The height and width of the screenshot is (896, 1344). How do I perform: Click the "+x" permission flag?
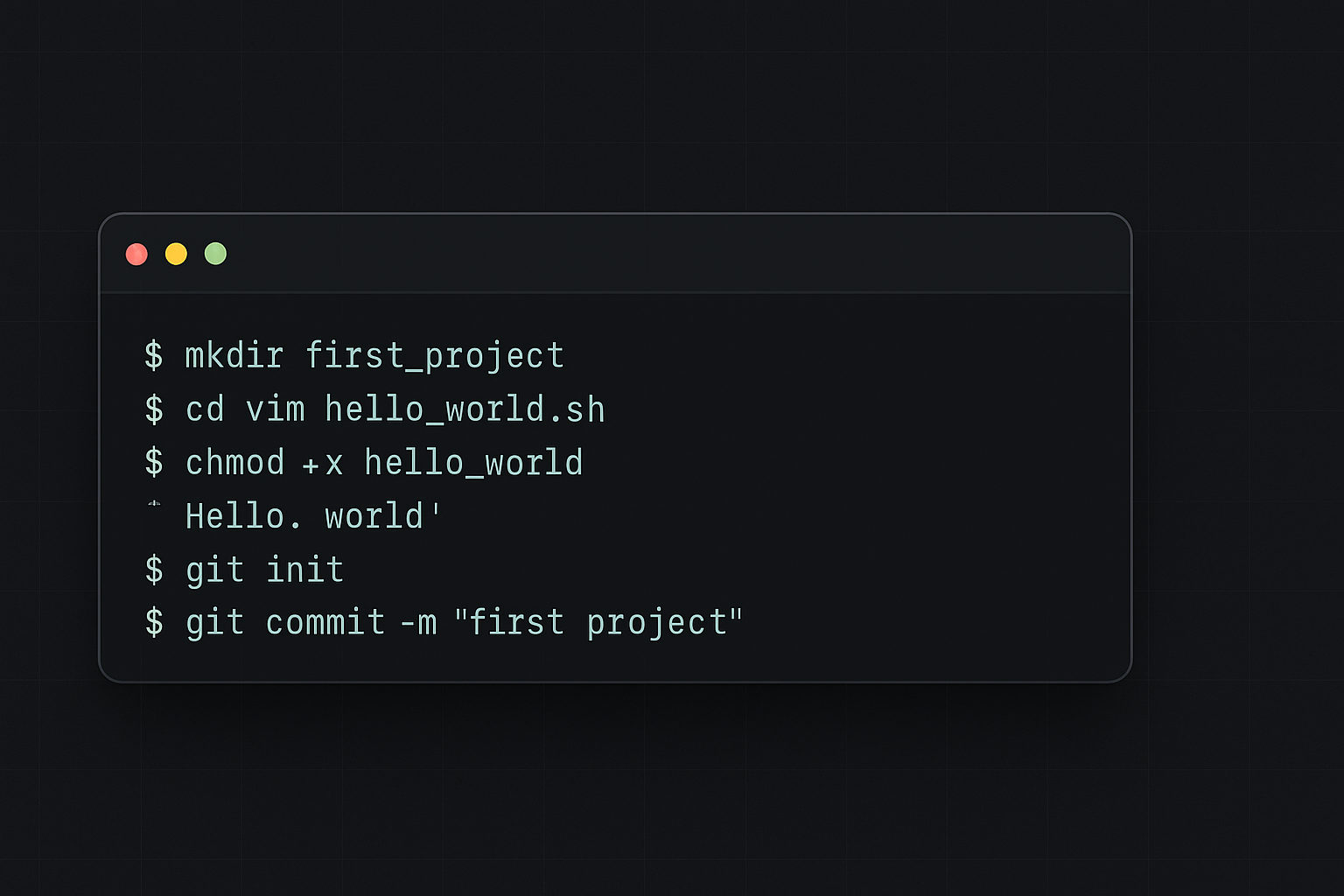pyautogui.click(x=322, y=464)
